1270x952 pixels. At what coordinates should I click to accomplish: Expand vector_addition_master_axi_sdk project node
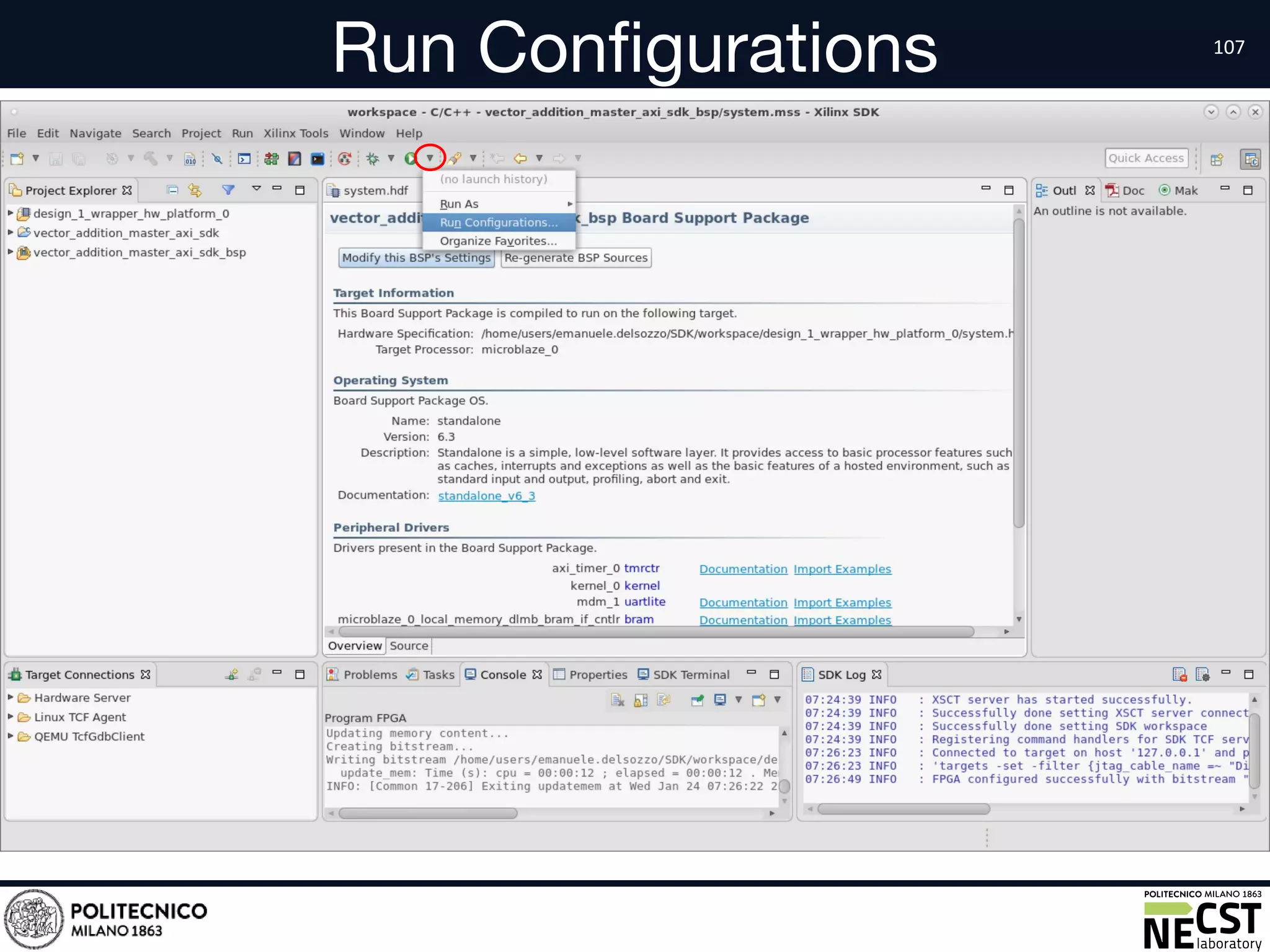(11, 232)
